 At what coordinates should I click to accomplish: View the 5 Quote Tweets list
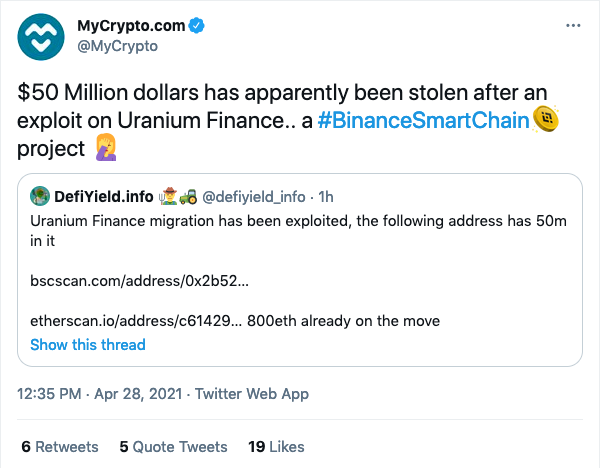click(x=173, y=446)
